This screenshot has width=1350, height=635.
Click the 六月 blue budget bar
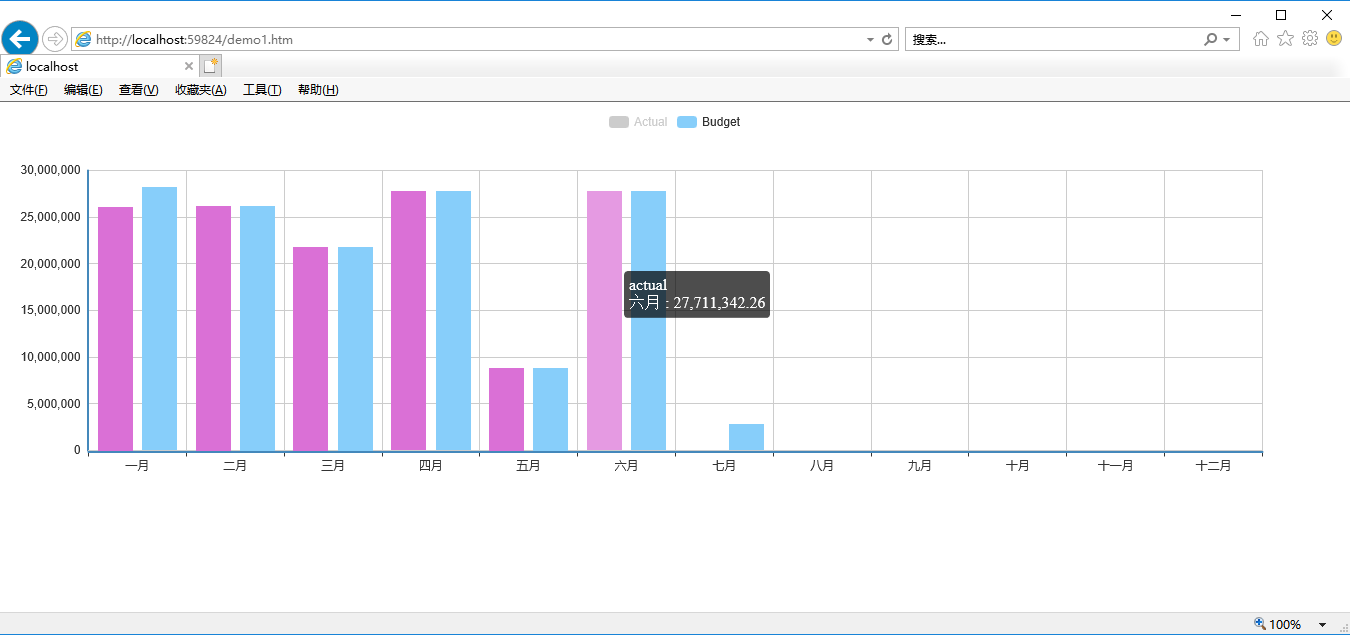pos(648,321)
